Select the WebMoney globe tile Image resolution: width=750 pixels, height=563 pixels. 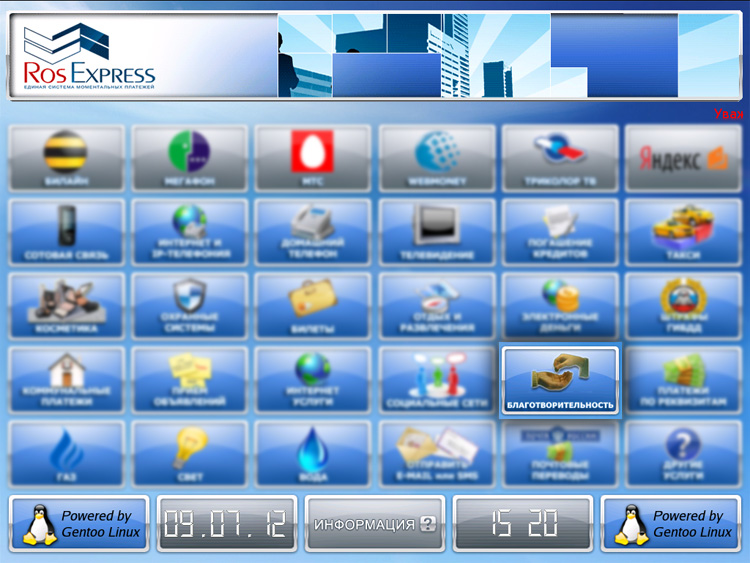437,159
